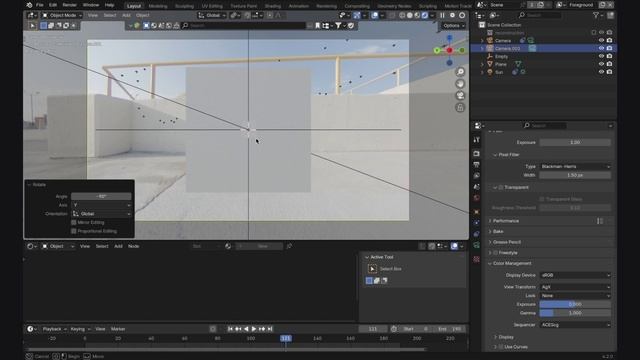Hide Empty via eye icon
640x360 pixels.
click(x=601, y=56)
